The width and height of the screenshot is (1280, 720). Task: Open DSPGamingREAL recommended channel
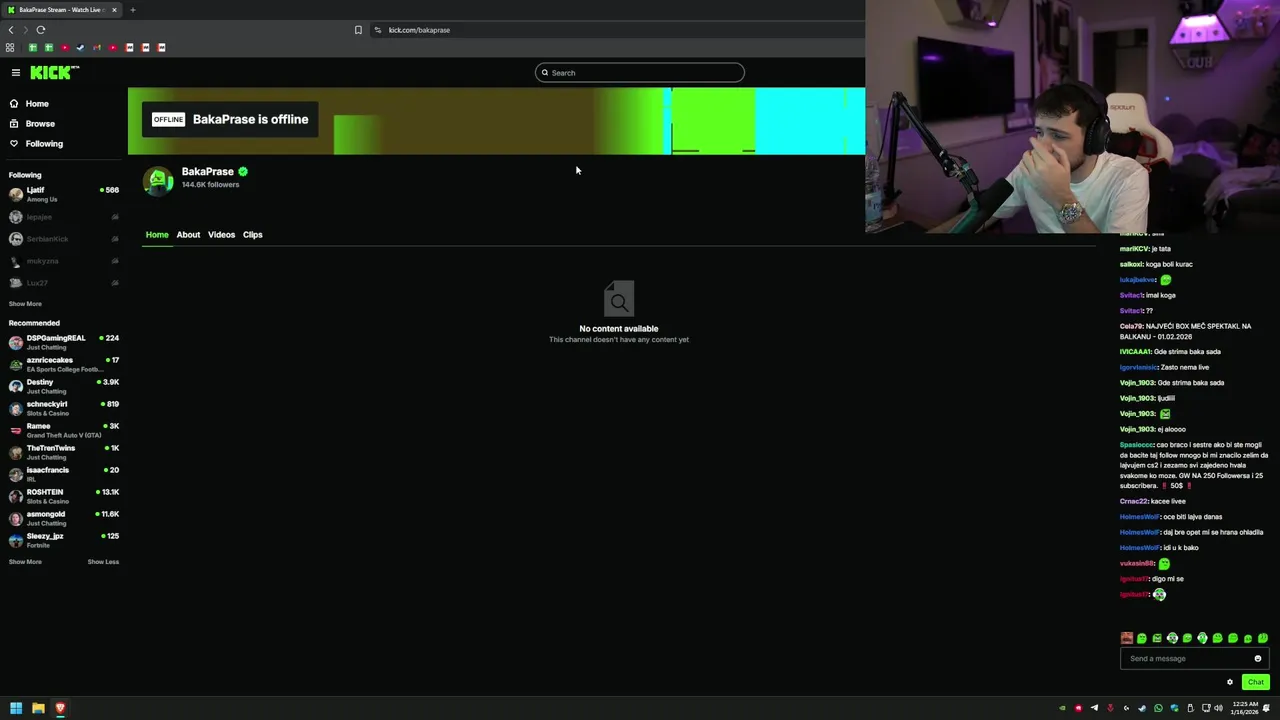[62, 342]
